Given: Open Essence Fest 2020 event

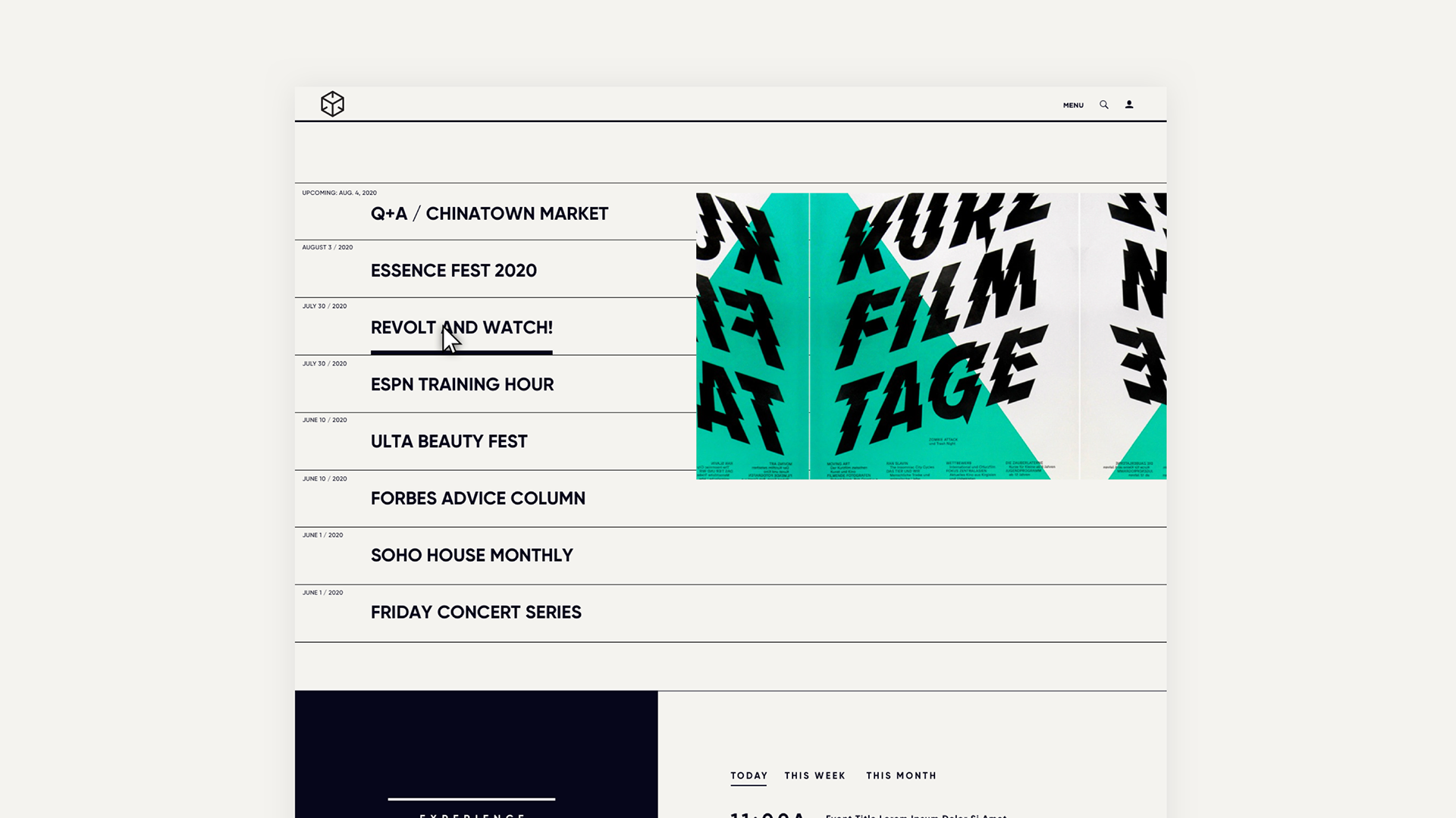Looking at the screenshot, I should [x=453, y=271].
